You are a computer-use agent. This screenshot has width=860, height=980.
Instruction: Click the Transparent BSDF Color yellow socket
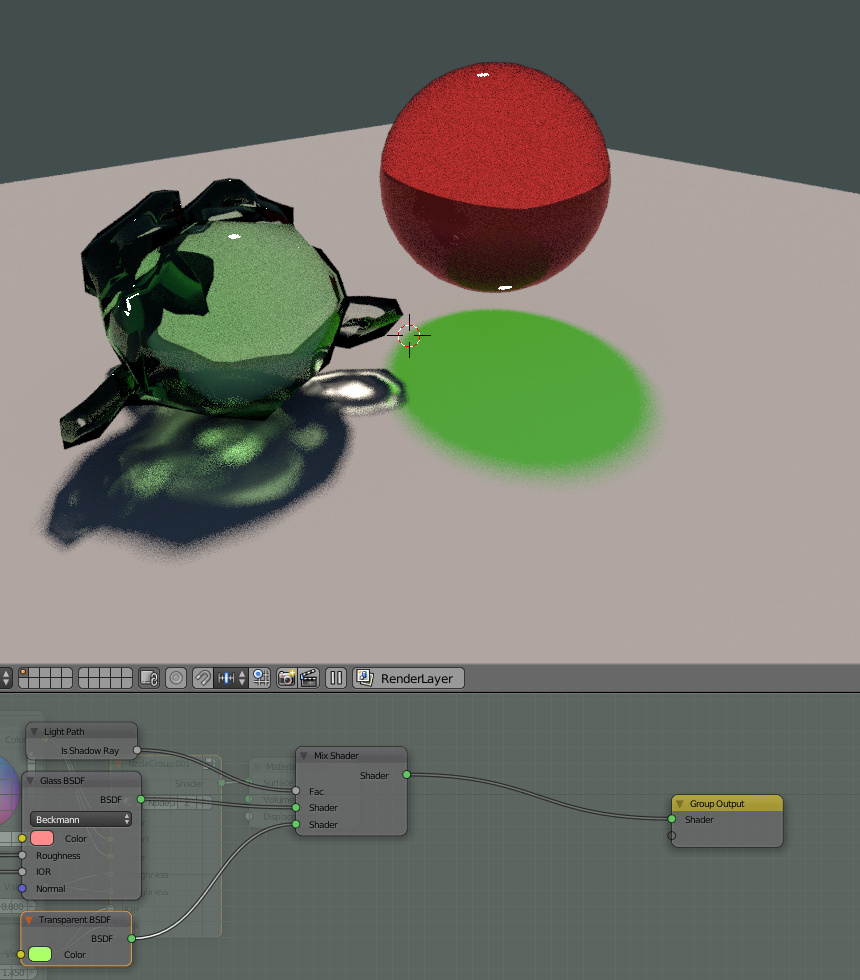point(21,954)
